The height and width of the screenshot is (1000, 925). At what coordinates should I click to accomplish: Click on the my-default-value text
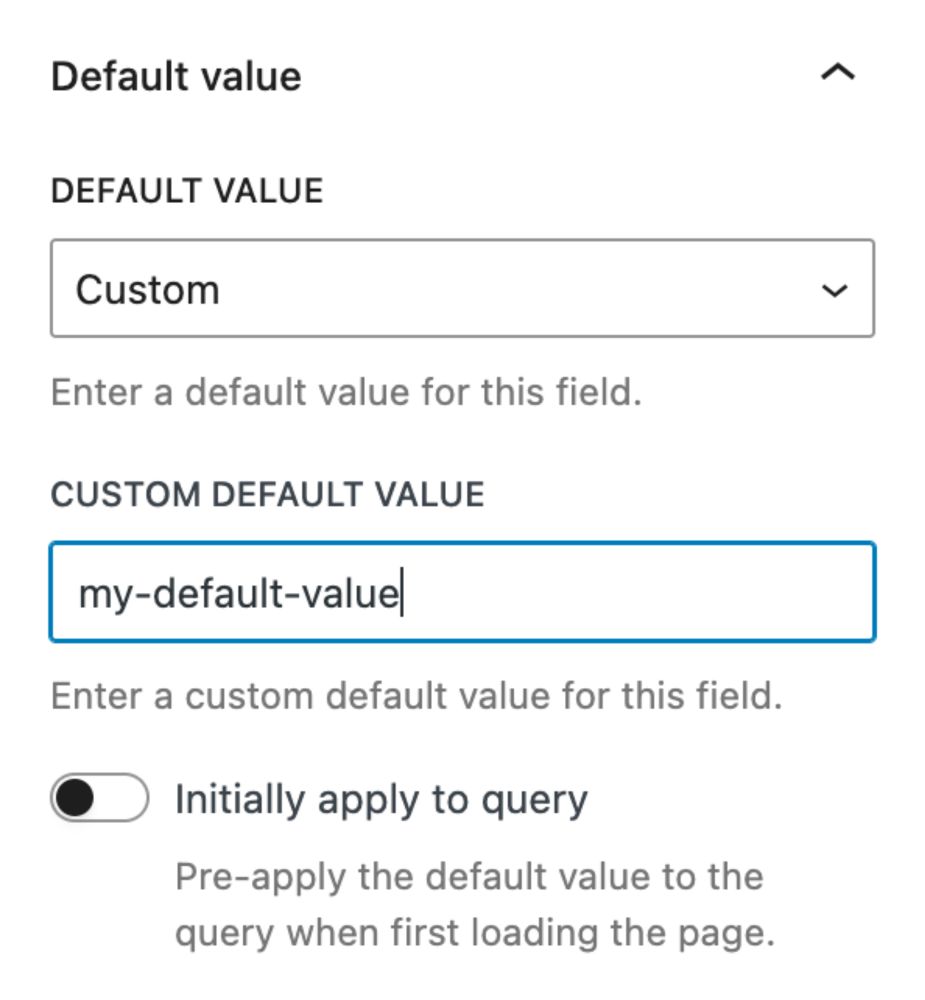pos(238,594)
